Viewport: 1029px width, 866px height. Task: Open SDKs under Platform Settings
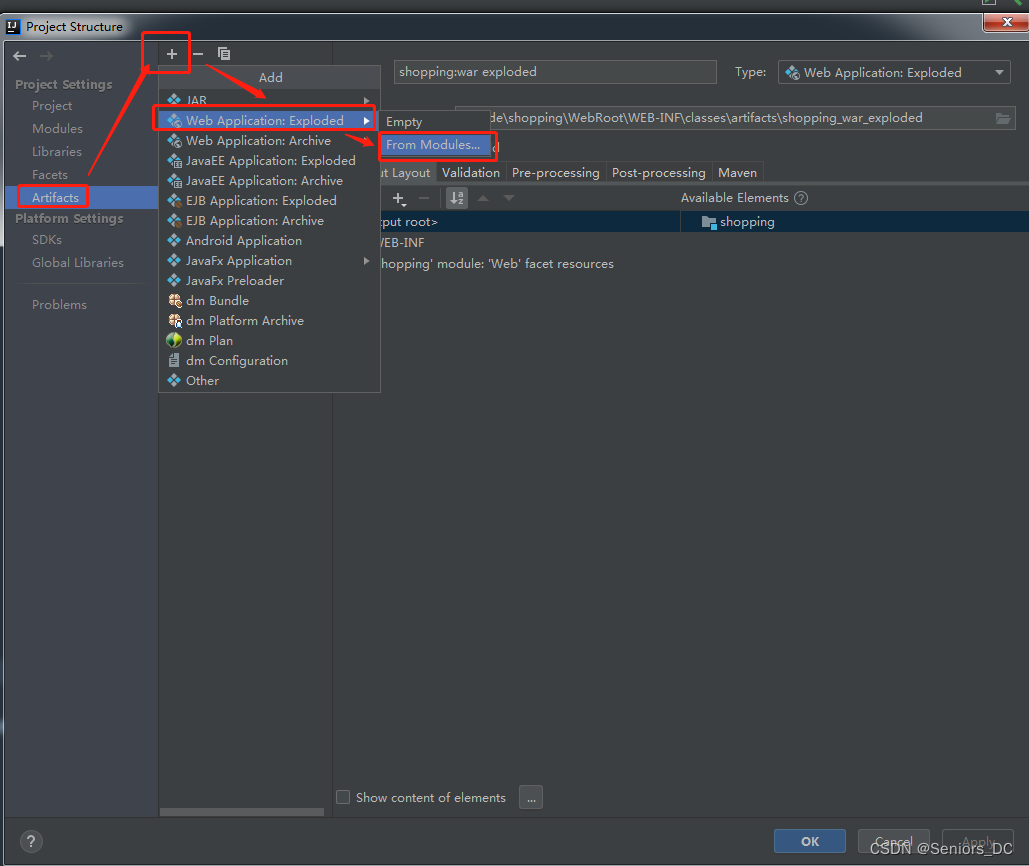pyautogui.click(x=47, y=239)
